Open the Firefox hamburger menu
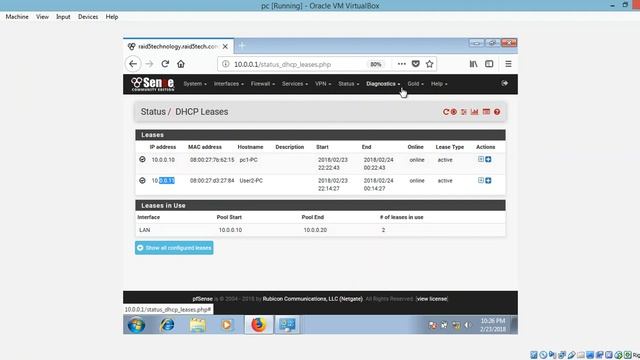This screenshot has height=360, width=640. point(508,64)
